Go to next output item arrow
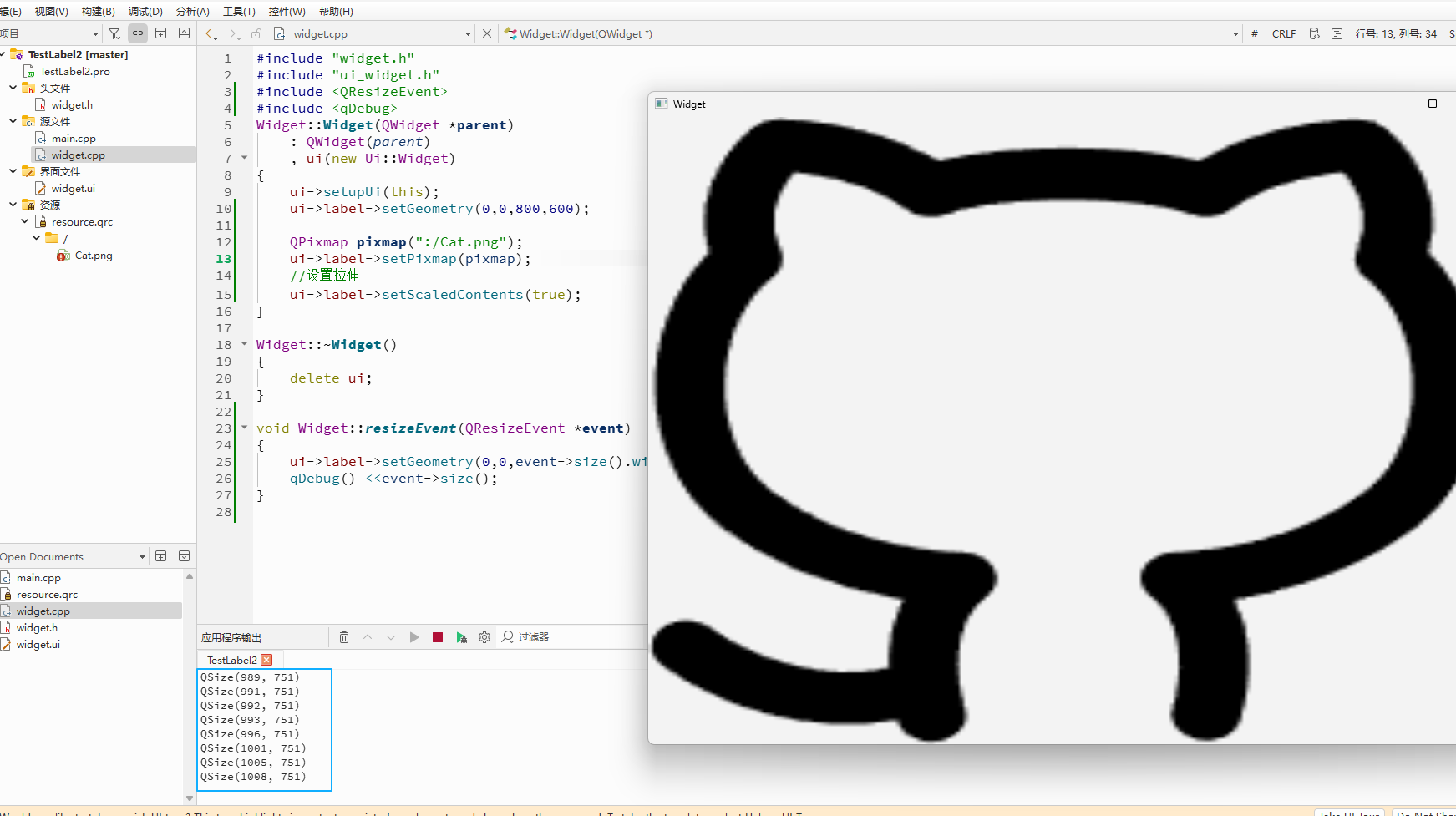 [391, 637]
